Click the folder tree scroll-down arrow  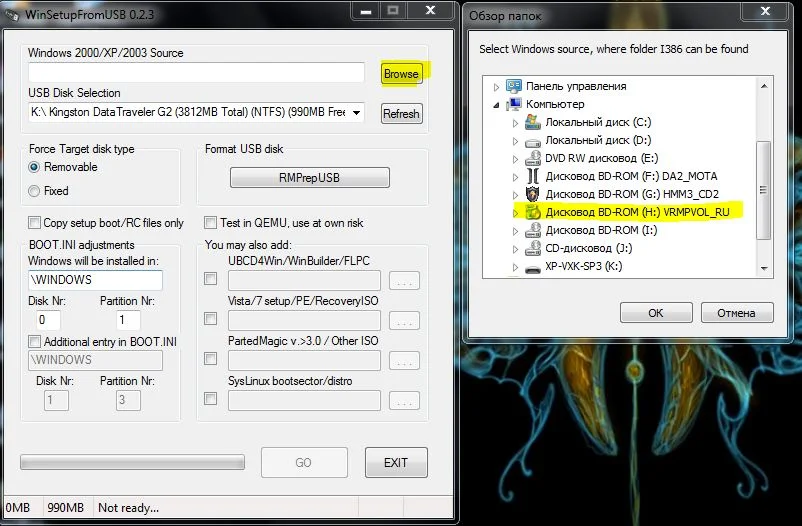pyautogui.click(x=764, y=268)
